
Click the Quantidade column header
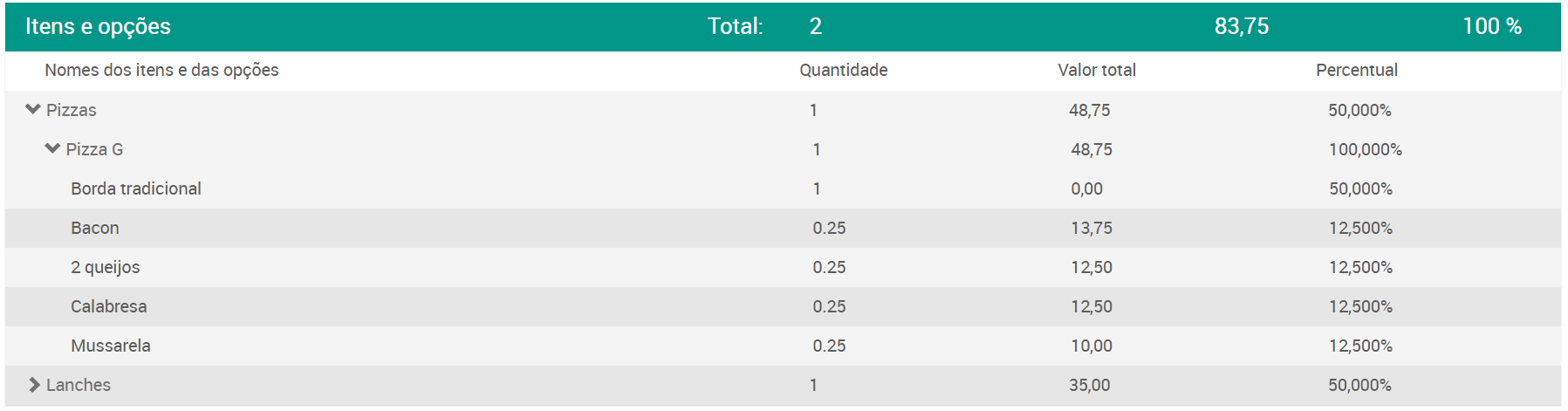coord(844,70)
